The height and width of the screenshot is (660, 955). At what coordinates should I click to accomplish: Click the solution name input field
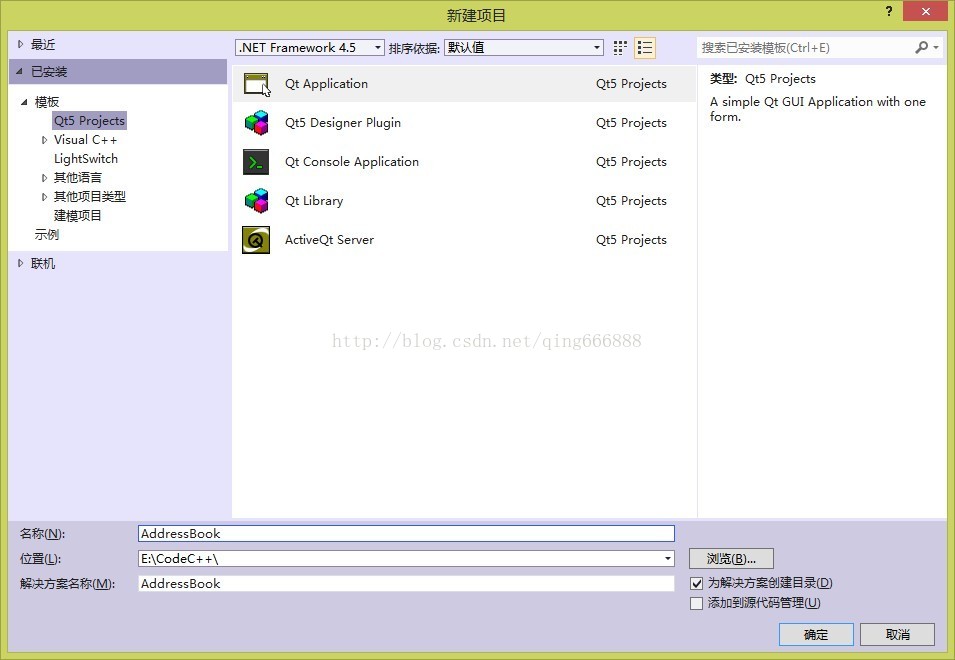click(x=406, y=583)
